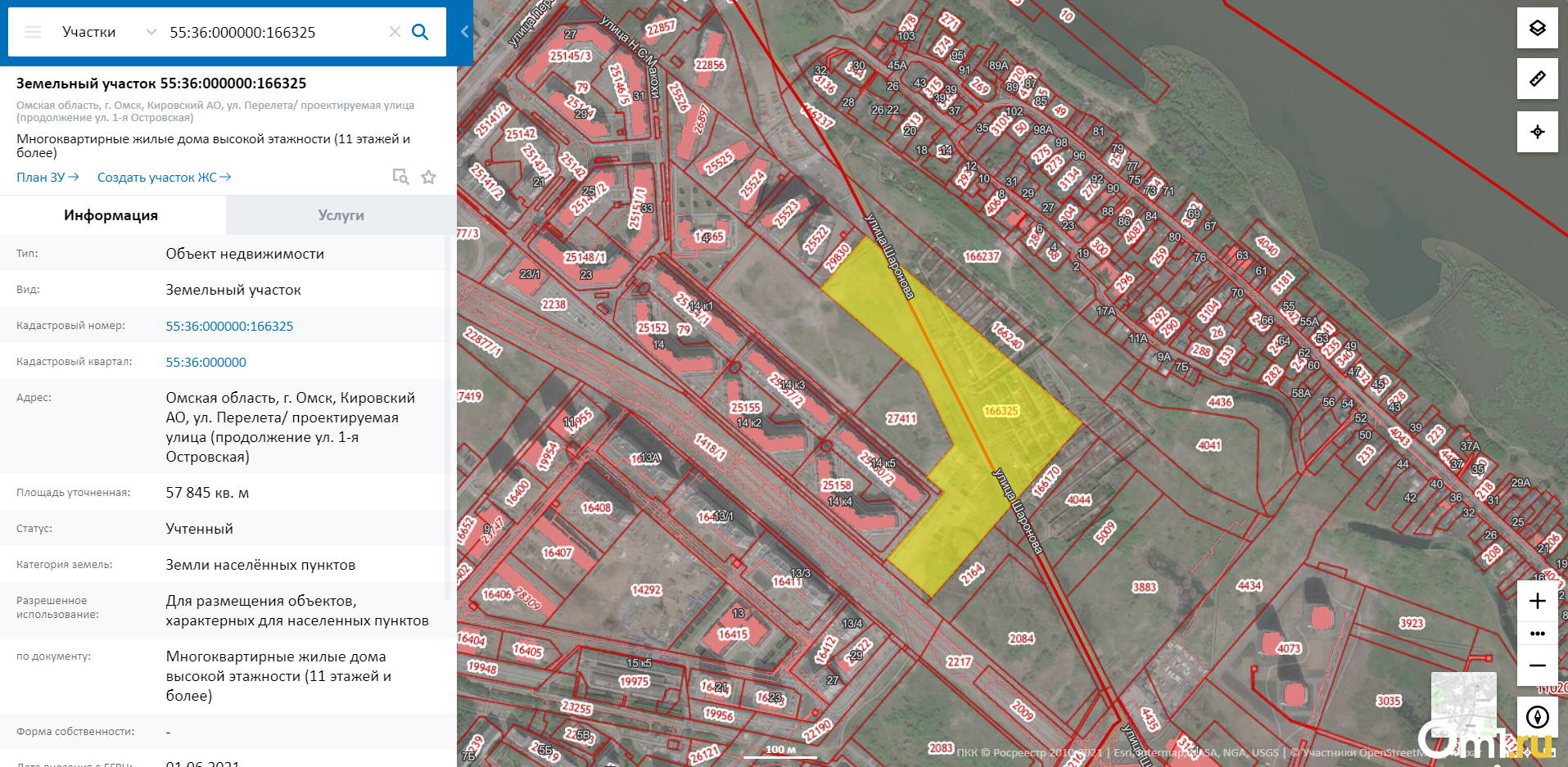1568x767 pixels.
Task: Click parcel label 14292 on the map
Action: (x=646, y=589)
